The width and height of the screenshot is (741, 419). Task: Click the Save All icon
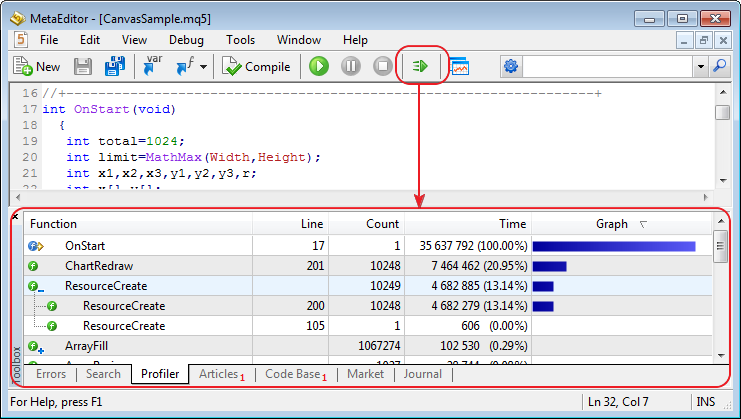tap(114, 67)
